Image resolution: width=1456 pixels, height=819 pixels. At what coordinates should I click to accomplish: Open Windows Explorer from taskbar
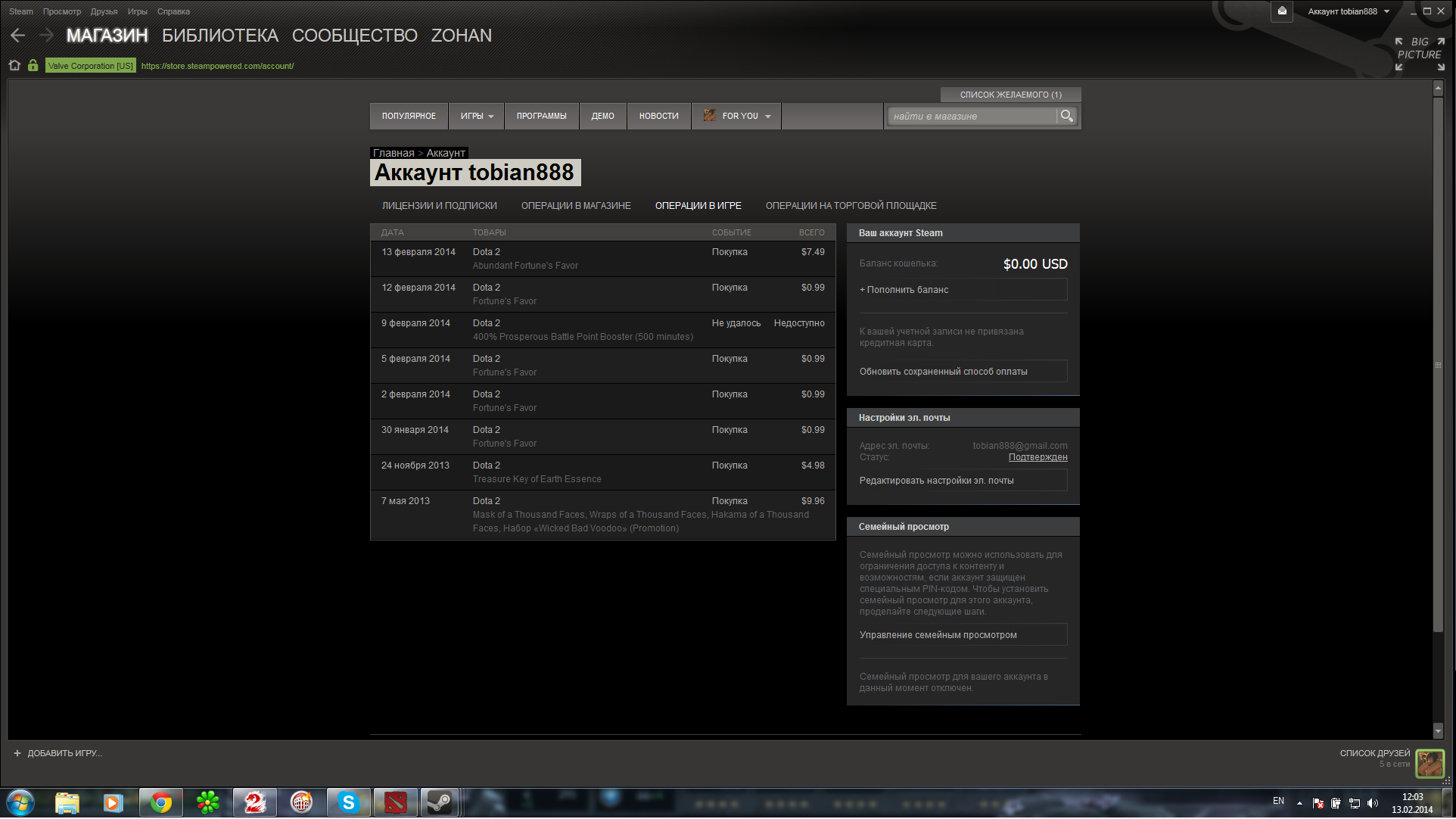tap(67, 803)
